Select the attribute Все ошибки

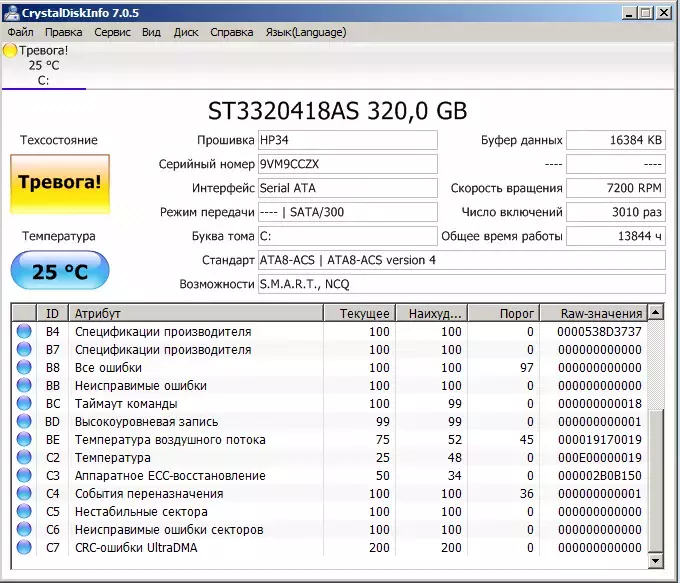pyautogui.click(x=108, y=367)
